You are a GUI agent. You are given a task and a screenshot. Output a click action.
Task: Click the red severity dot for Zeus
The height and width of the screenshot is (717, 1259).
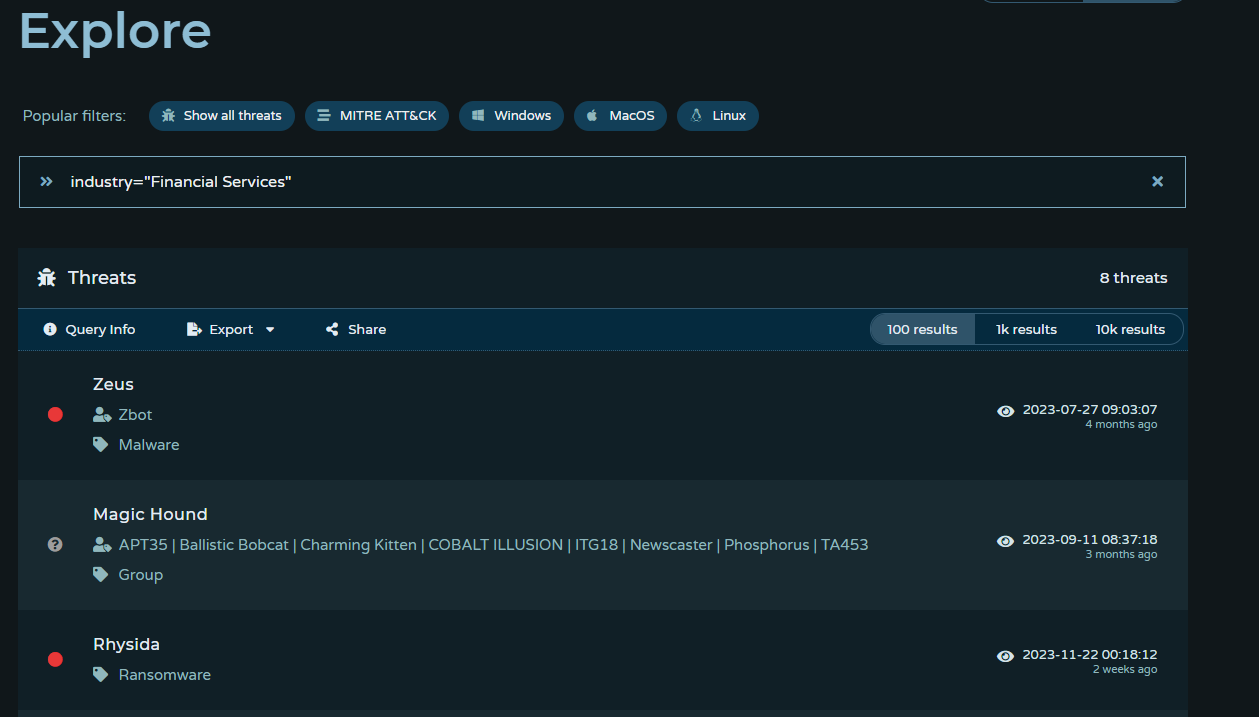coord(55,415)
